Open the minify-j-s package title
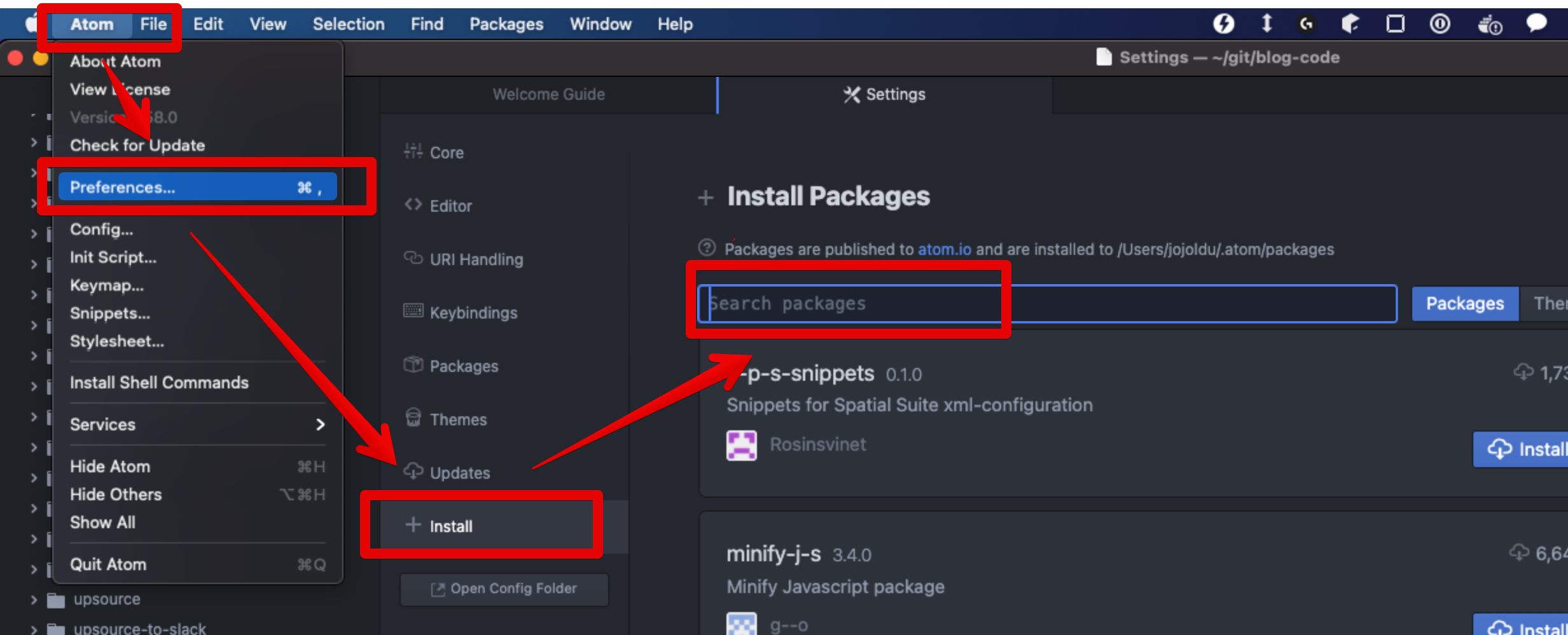The image size is (1568, 635). (x=774, y=554)
